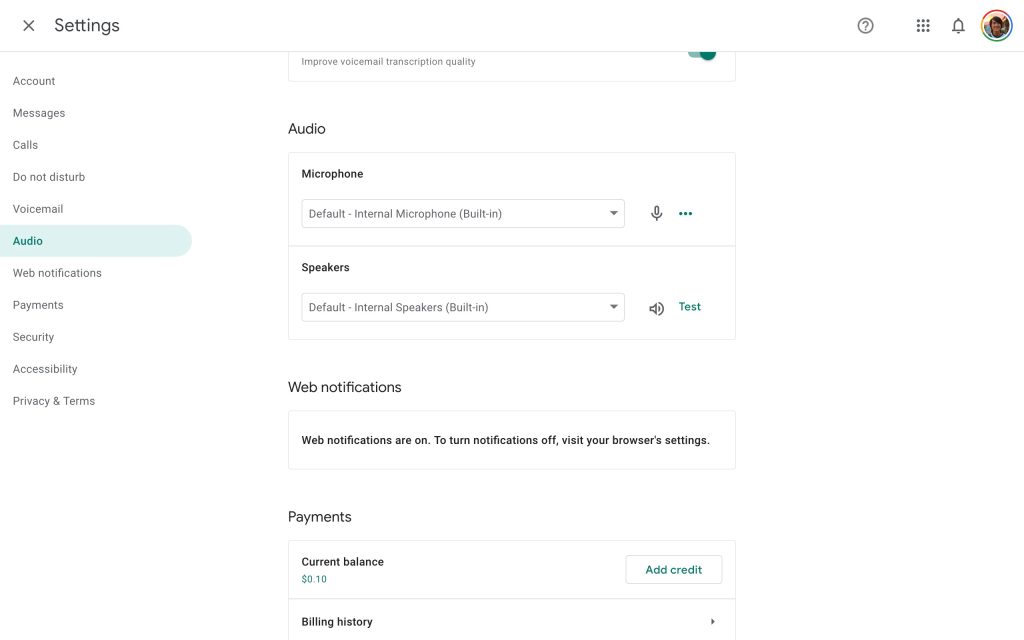The image size is (1024, 640).
Task: Click the microphone test icon
Action: click(x=656, y=213)
